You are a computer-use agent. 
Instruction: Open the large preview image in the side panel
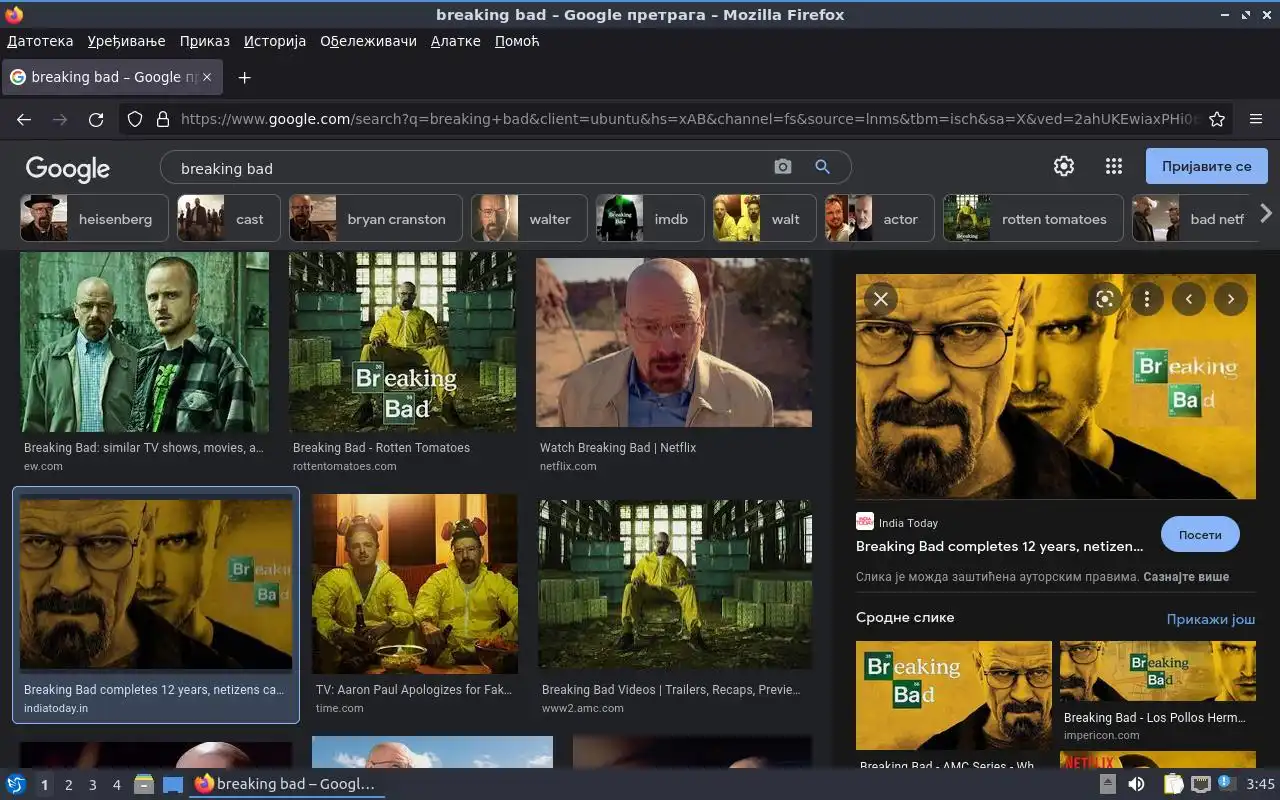[1056, 386]
